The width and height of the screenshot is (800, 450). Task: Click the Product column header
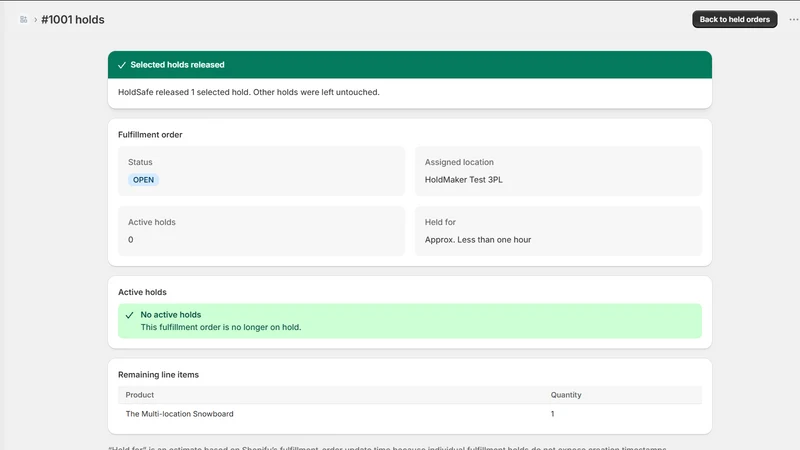(139, 395)
